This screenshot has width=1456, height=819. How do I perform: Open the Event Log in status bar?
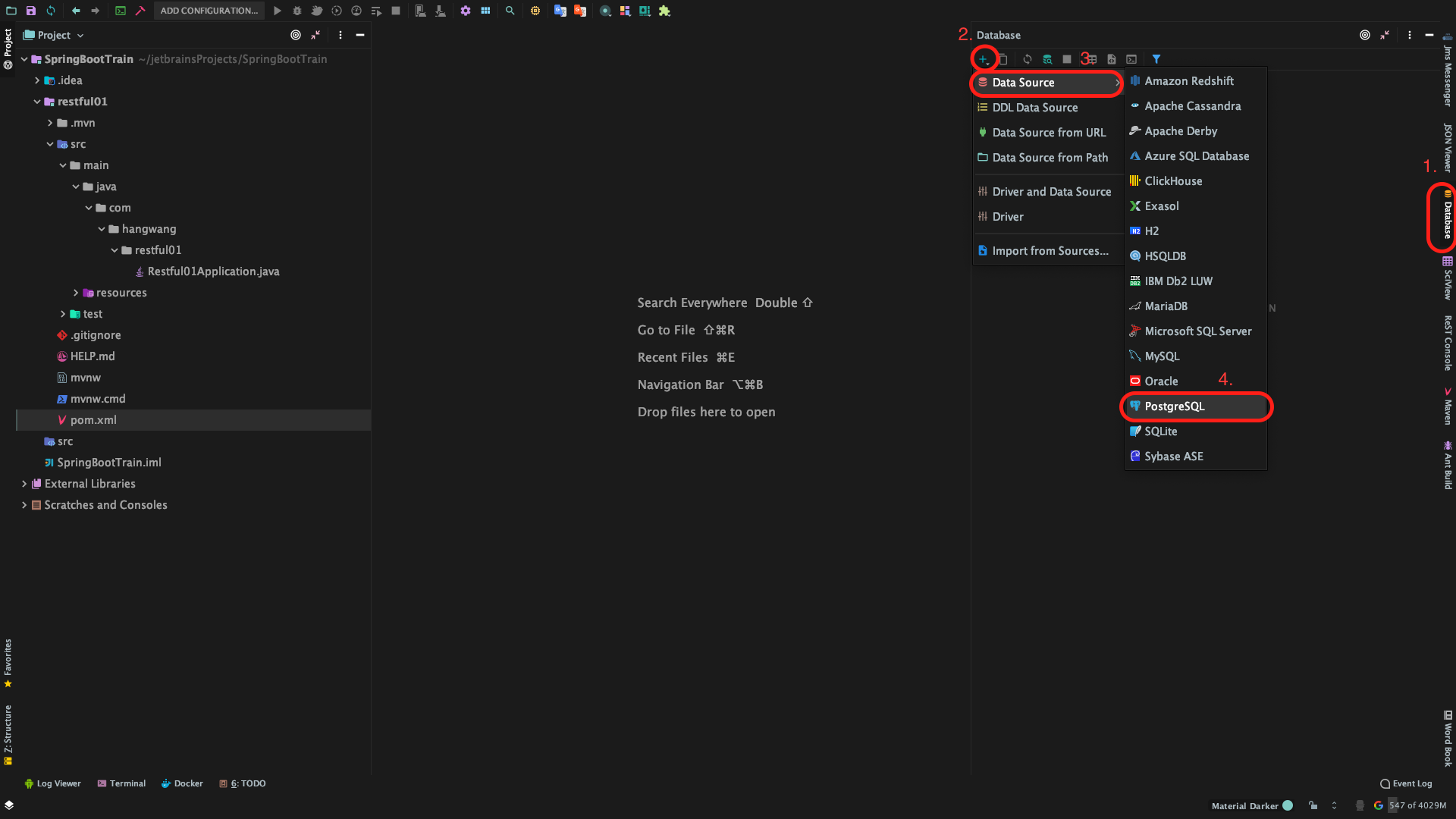pyautogui.click(x=1406, y=783)
